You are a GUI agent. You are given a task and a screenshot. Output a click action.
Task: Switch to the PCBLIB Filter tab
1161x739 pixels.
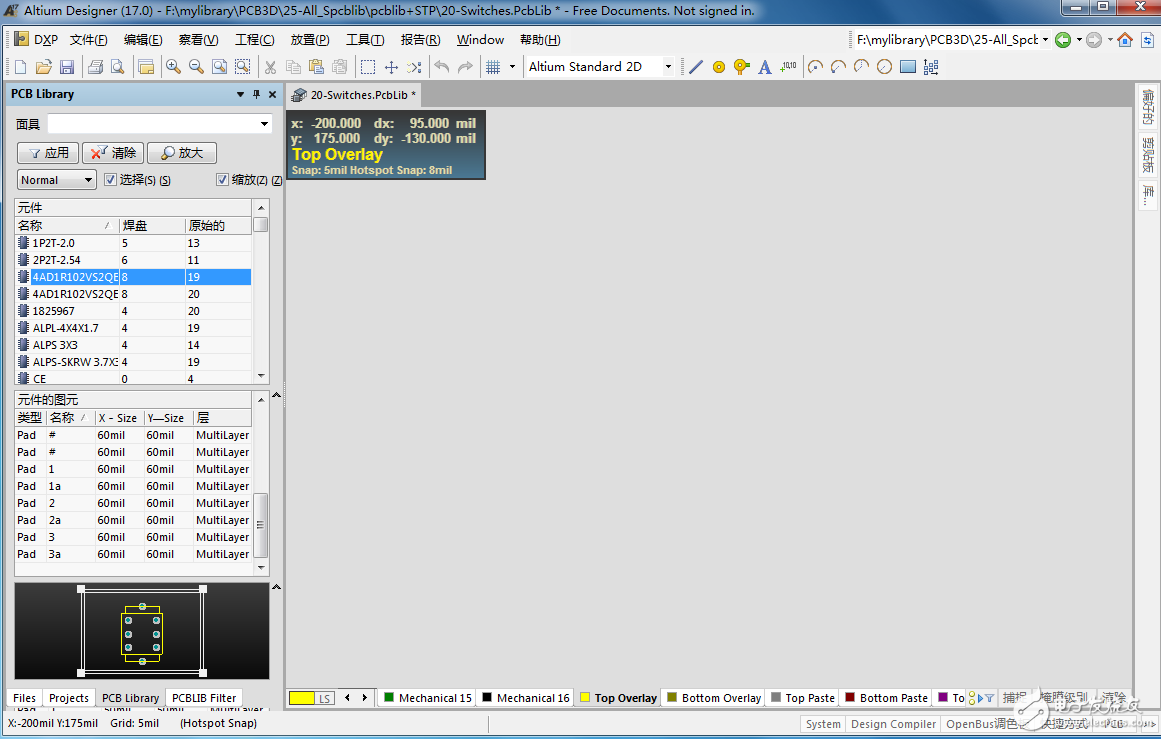204,698
